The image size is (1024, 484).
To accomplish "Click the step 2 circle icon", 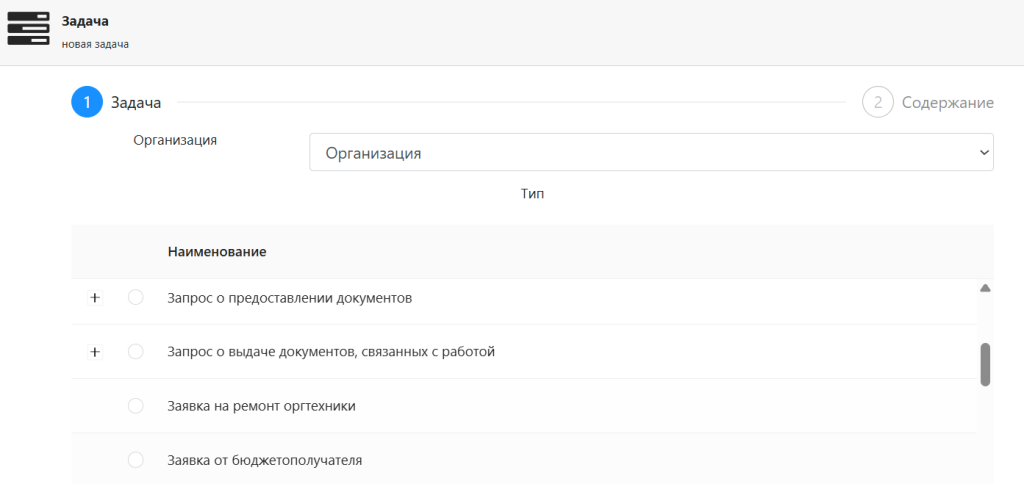I will pos(878,103).
